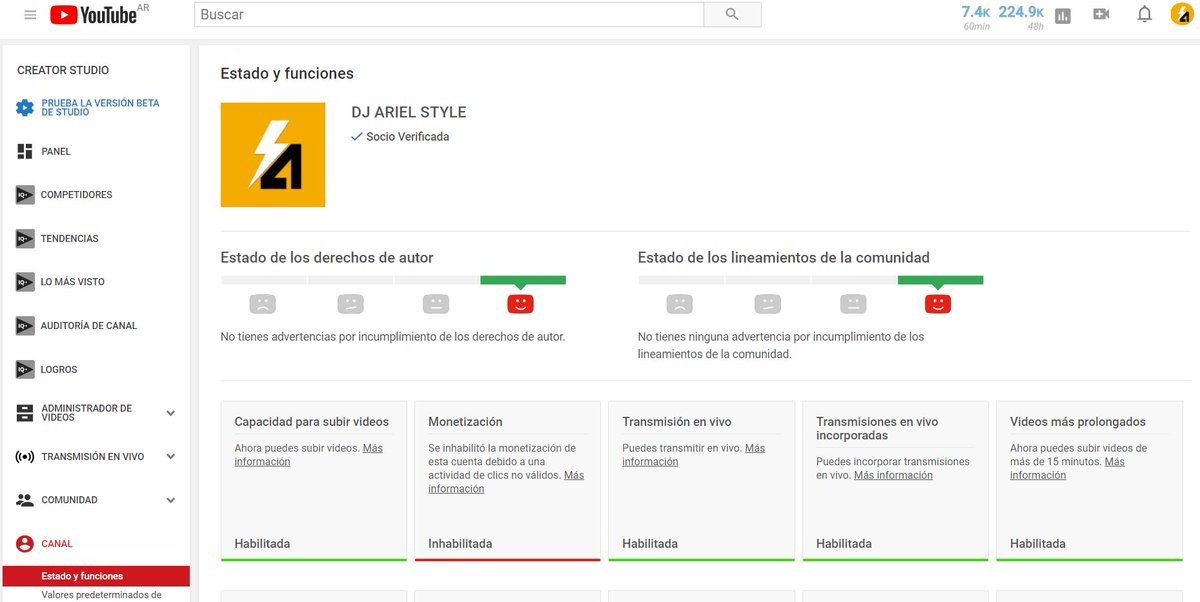The width and height of the screenshot is (1200, 602).
Task: Click the live broadcast signal icon
Action: (25, 457)
